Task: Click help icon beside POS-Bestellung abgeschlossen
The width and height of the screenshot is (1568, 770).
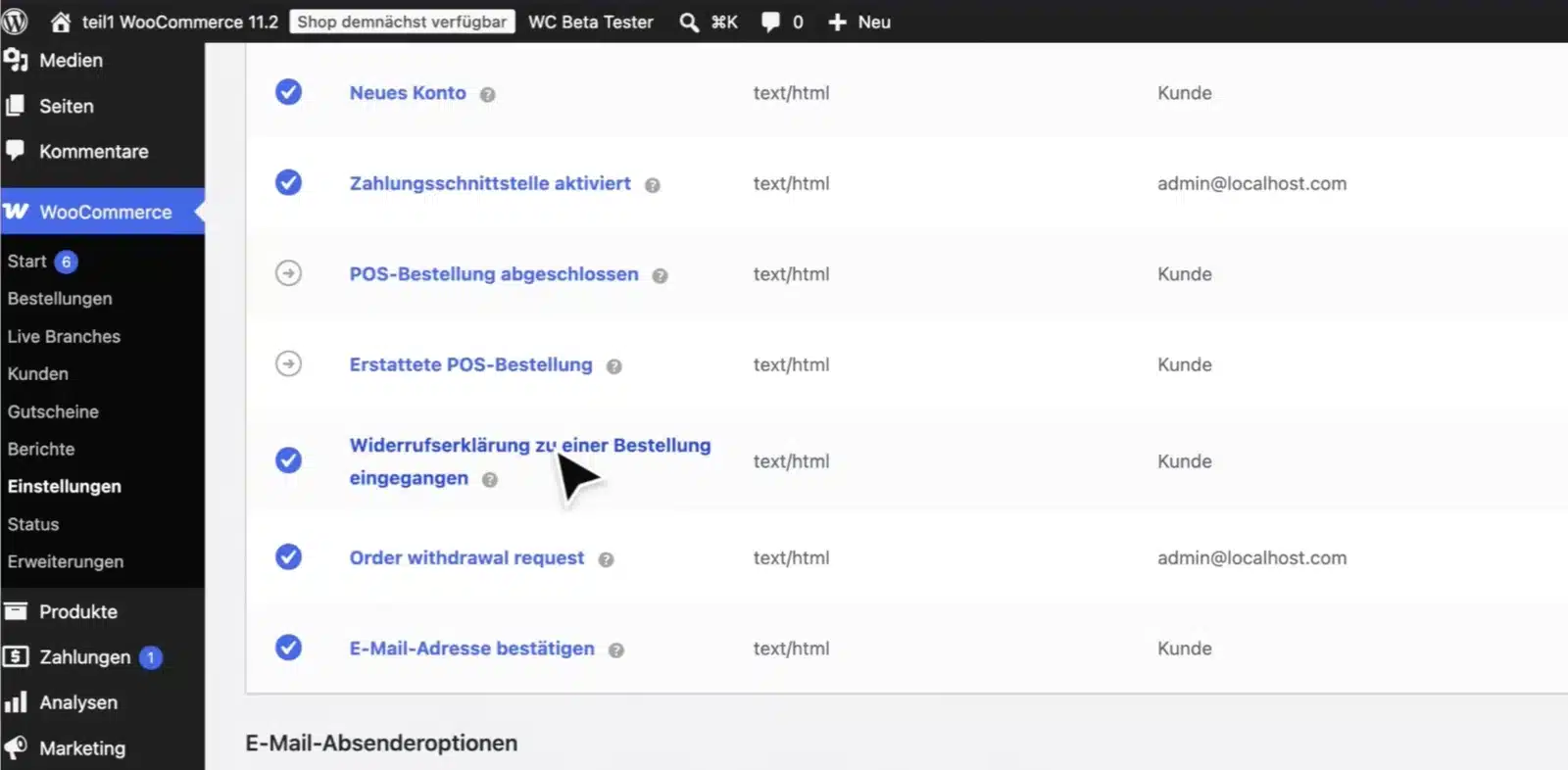Action: tap(661, 276)
